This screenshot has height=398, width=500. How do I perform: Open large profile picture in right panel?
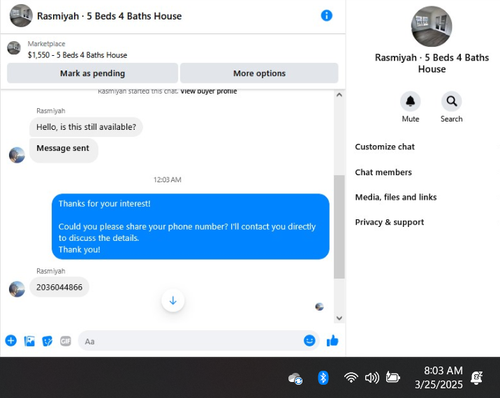[x=432, y=27]
